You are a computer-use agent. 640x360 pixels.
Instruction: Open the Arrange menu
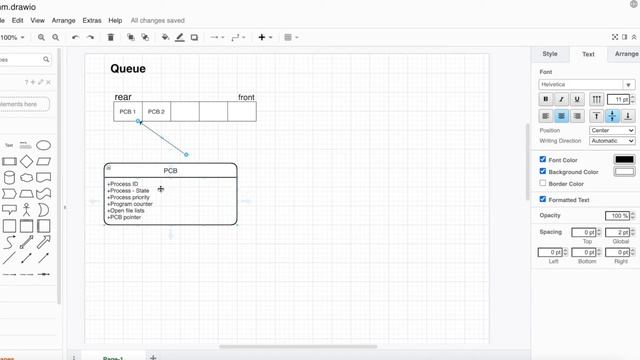(x=63, y=20)
